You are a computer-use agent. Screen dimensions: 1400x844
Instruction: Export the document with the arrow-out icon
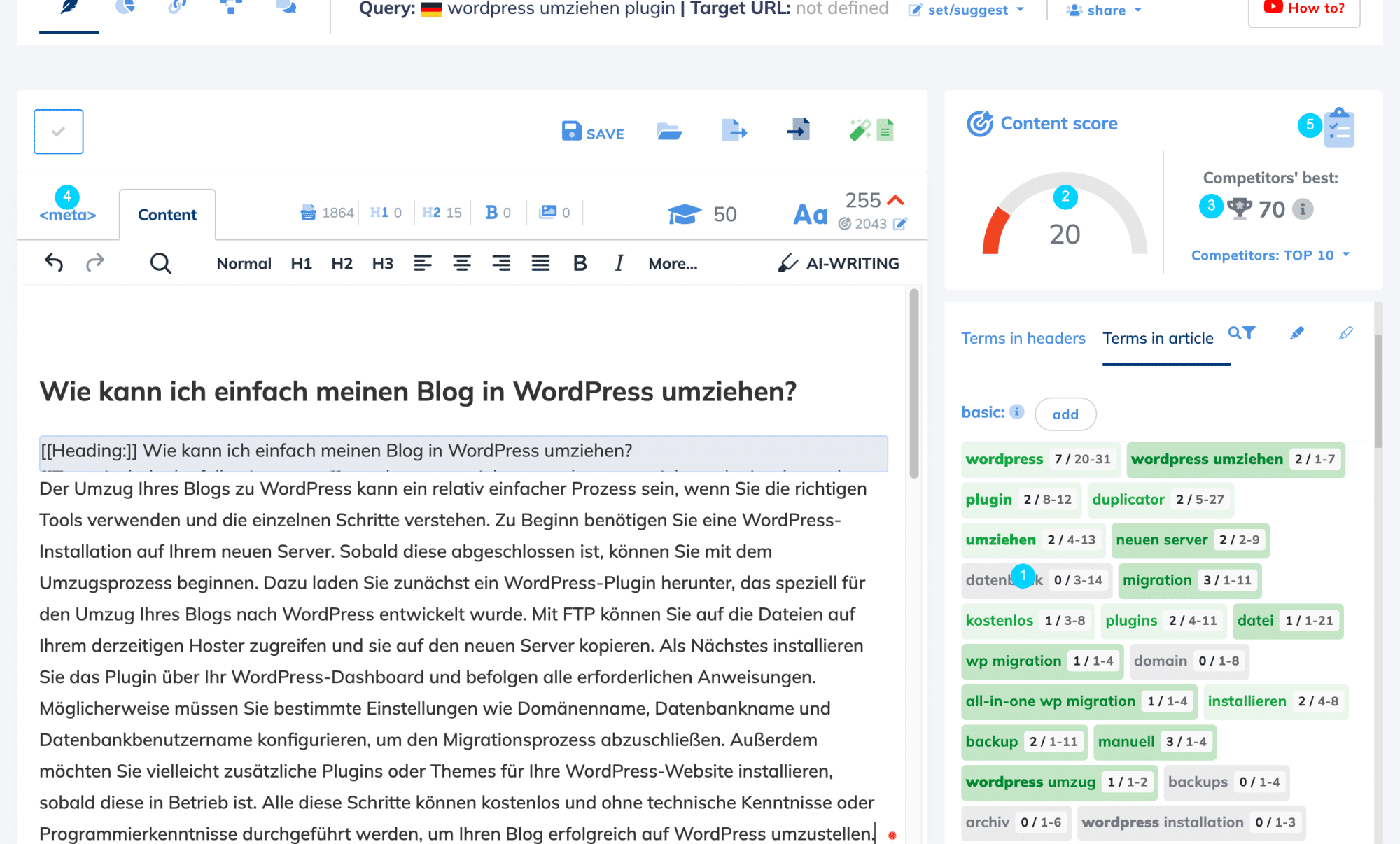coord(734,130)
